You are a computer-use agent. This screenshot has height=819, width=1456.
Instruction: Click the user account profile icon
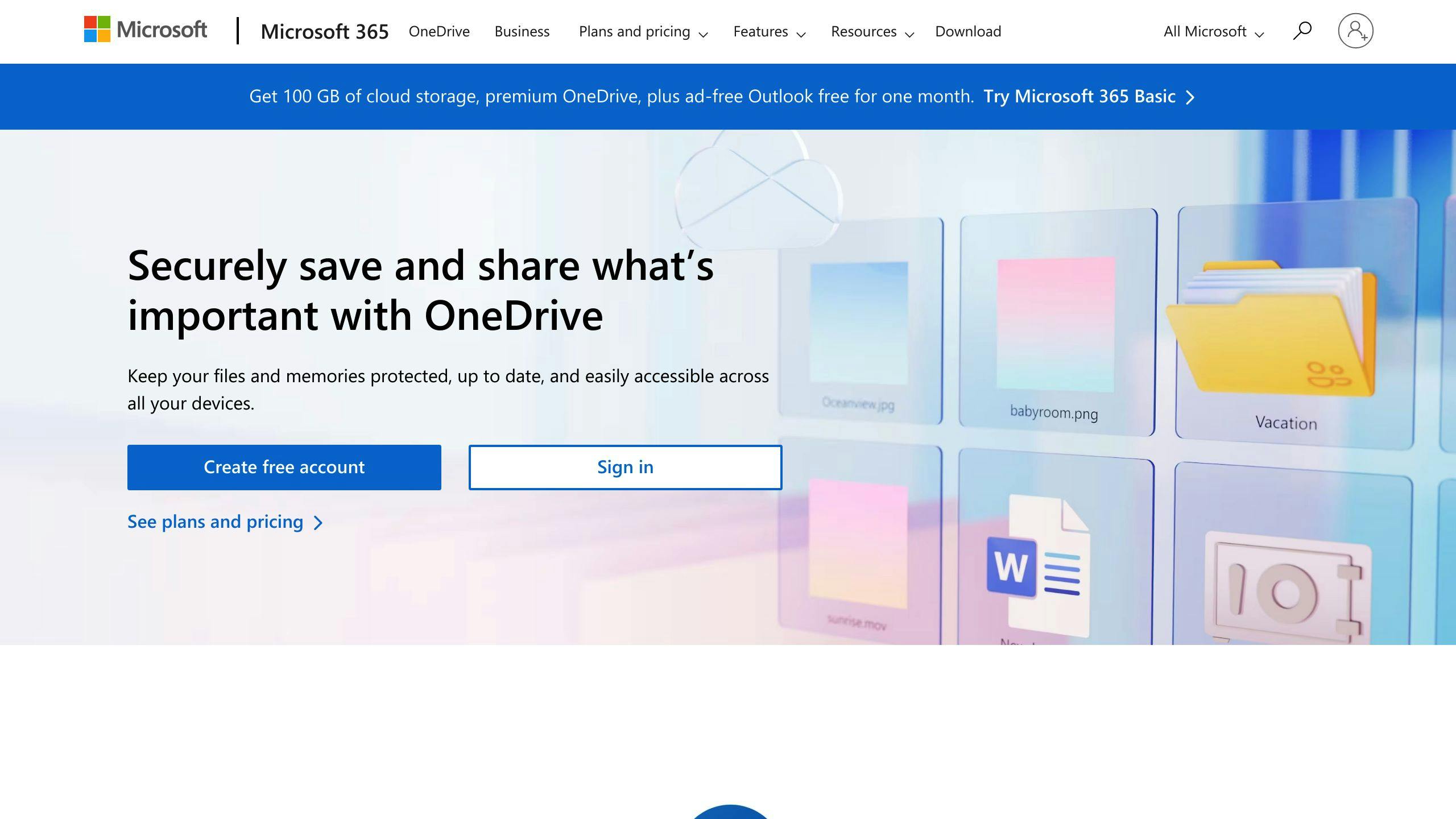(x=1355, y=29)
